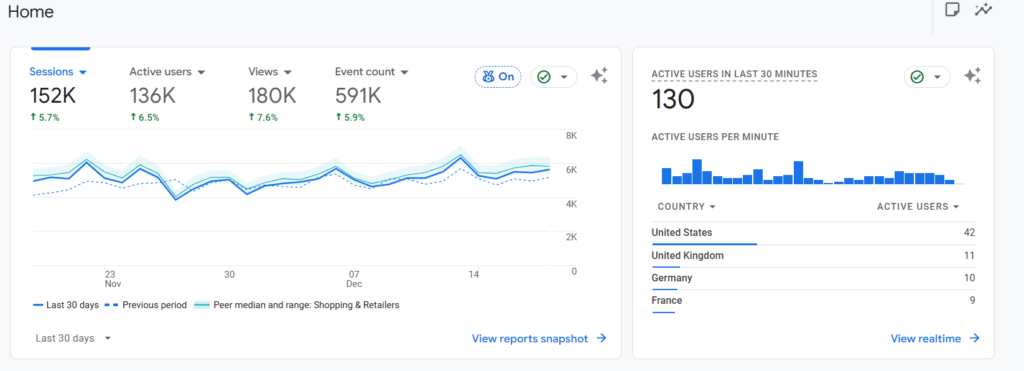
Task: Click the View reports snapshot arrow icon
Action: tap(601, 338)
